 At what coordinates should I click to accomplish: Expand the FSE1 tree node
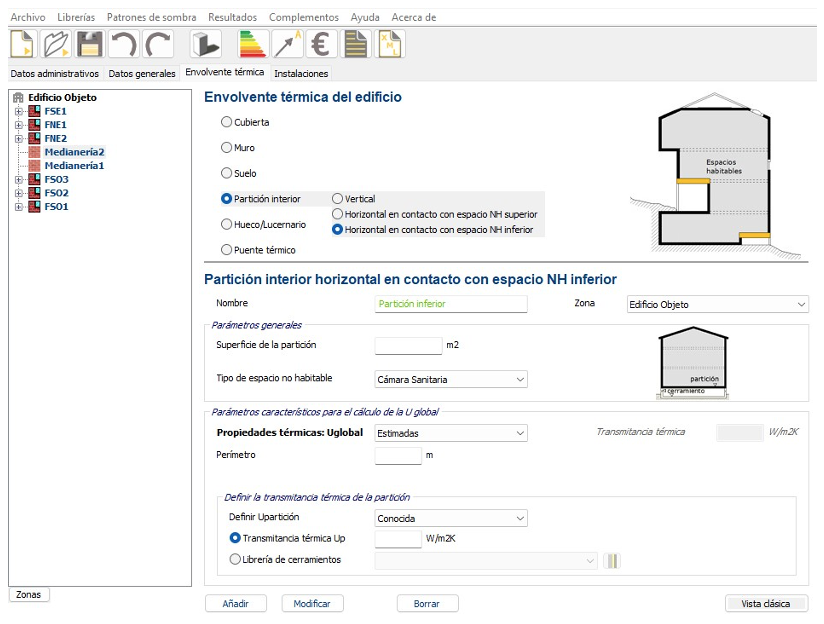click(18, 111)
